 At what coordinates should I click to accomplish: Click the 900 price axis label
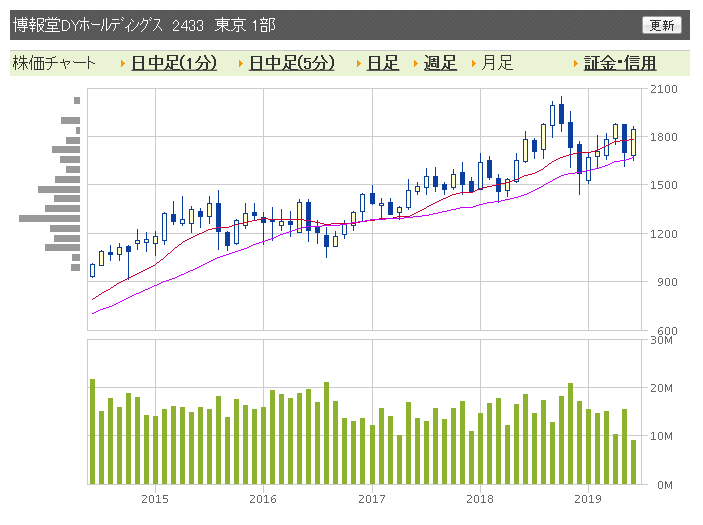[x=667, y=282]
